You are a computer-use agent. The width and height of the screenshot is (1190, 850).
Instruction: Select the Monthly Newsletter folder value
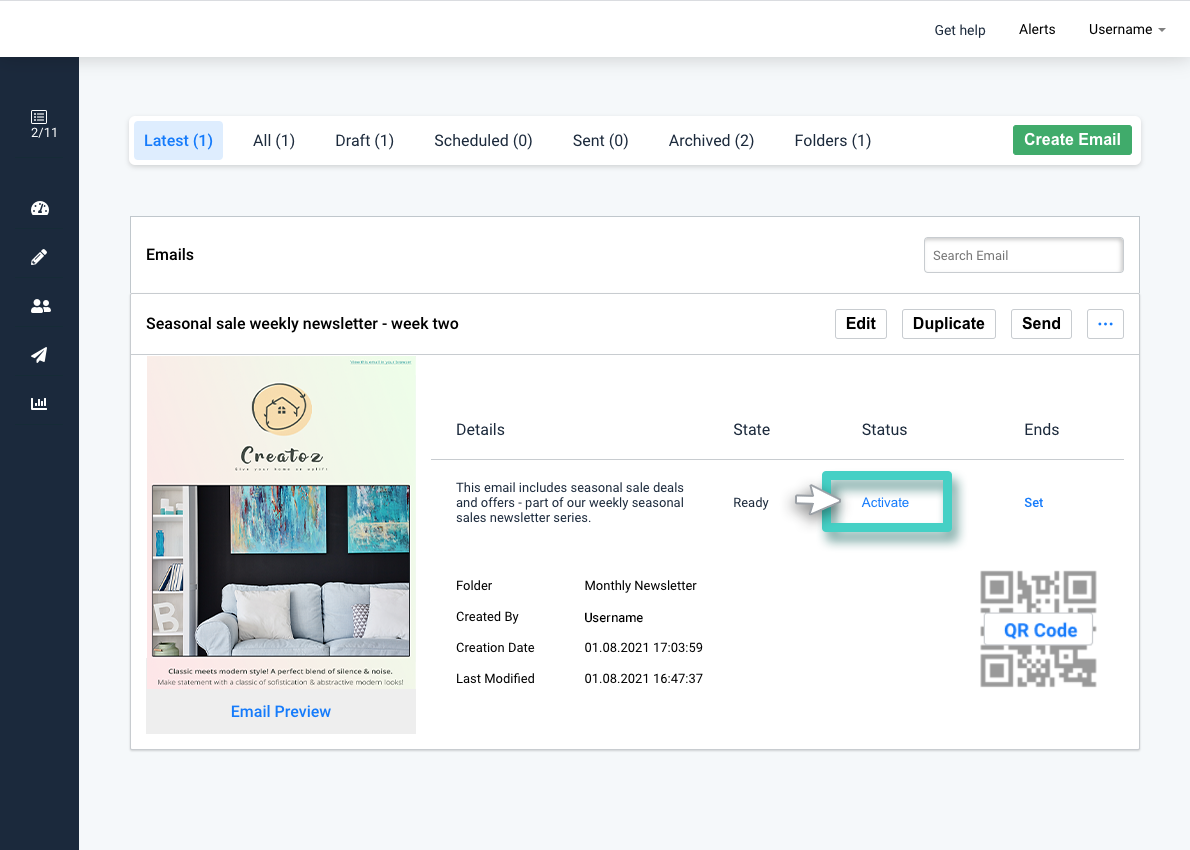[x=641, y=586]
